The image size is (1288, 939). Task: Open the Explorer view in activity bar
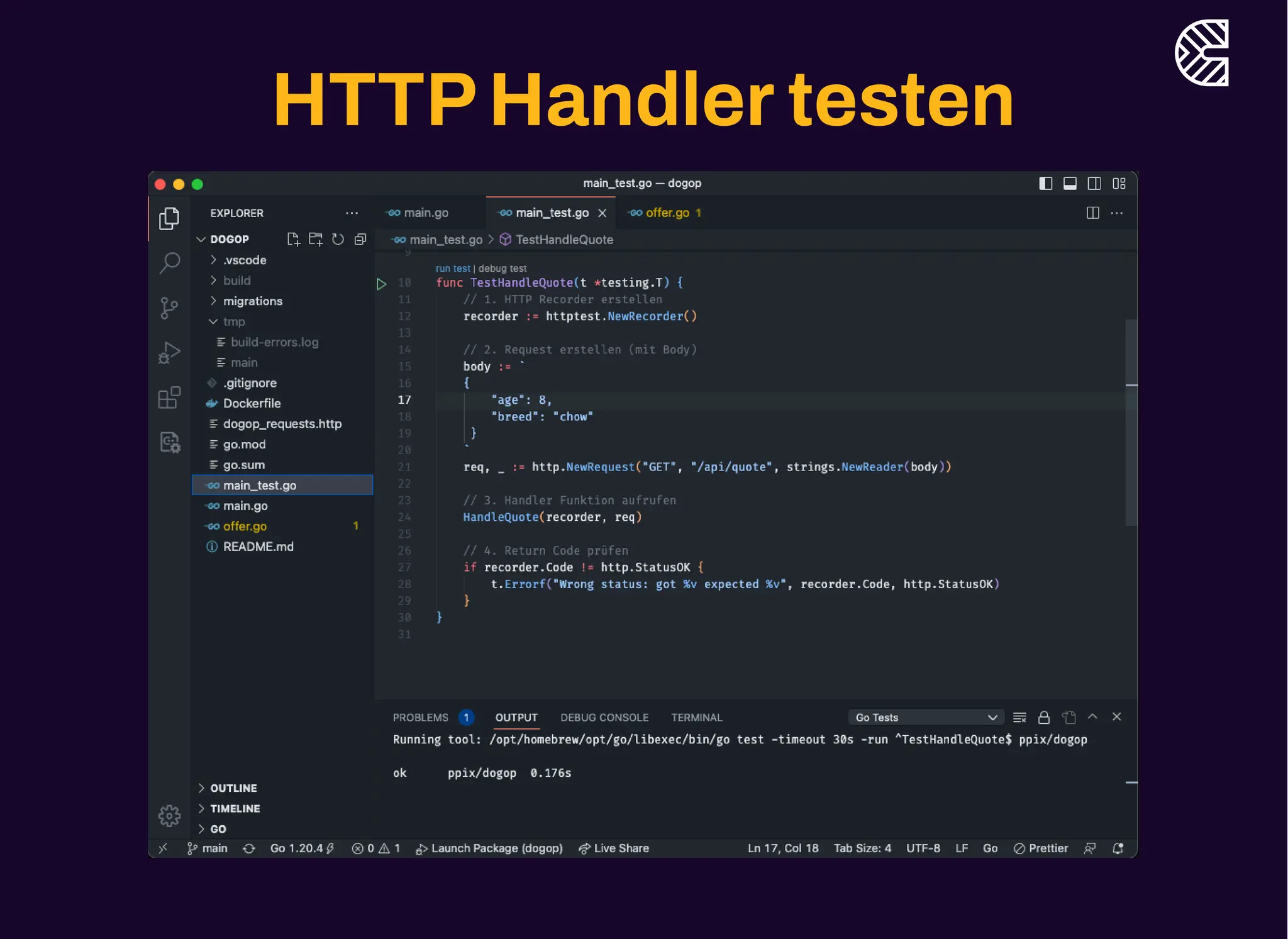click(169, 218)
